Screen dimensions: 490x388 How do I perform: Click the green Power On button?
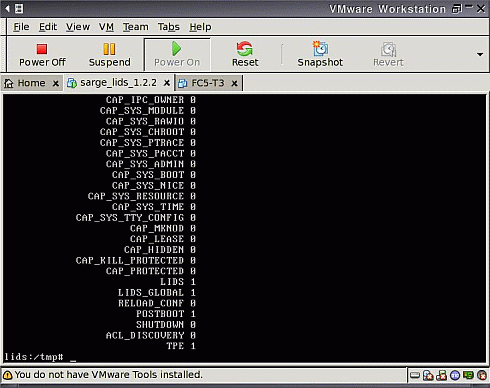pos(177,54)
